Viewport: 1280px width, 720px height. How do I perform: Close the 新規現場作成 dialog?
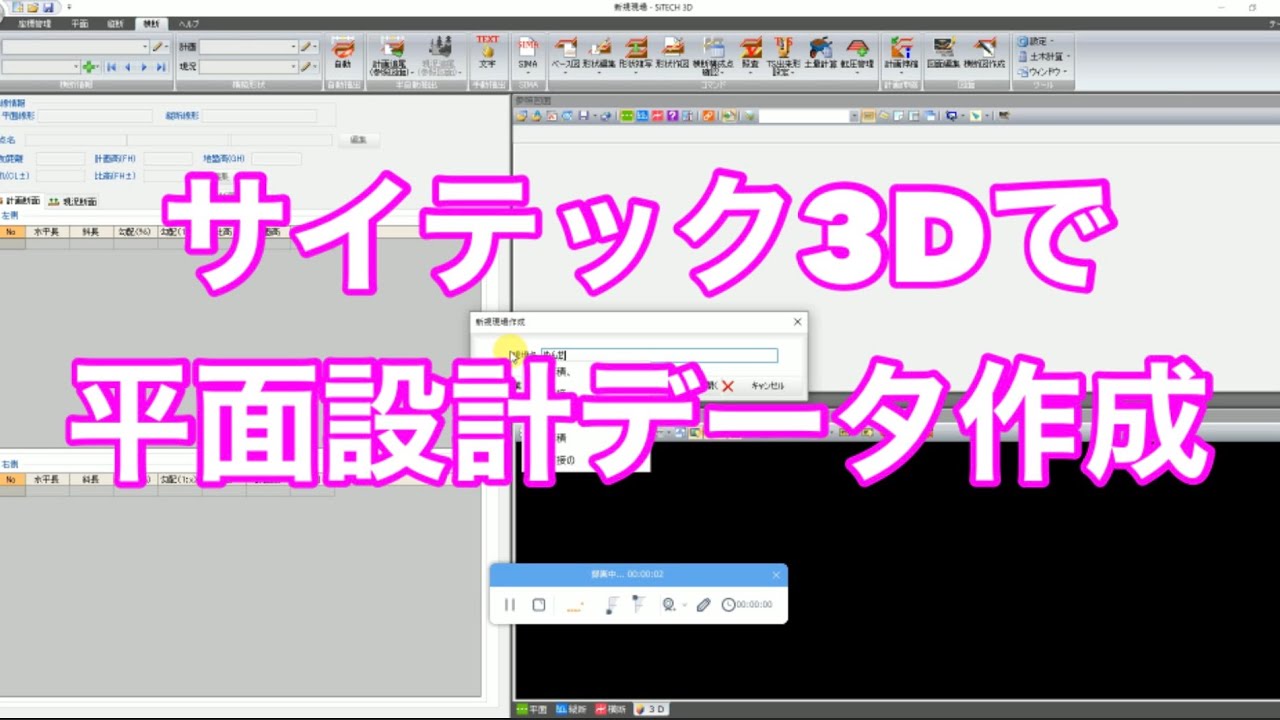tap(797, 322)
